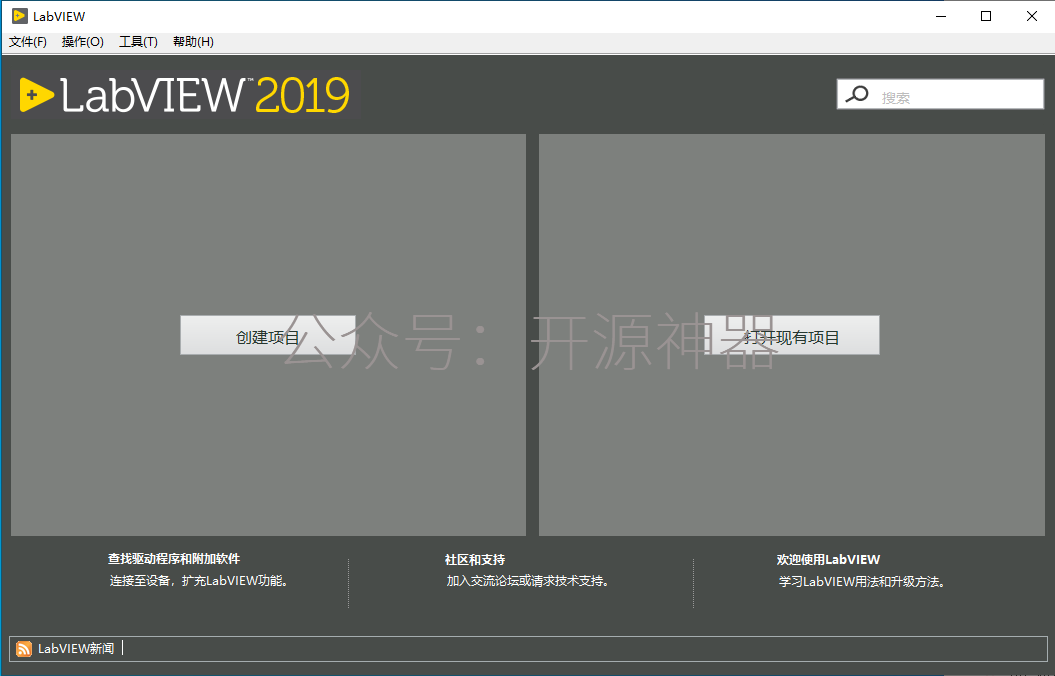The width and height of the screenshot is (1055, 676).
Task: Click text 学习LabVIEW用法和升级方法。
Action: point(864,581)
